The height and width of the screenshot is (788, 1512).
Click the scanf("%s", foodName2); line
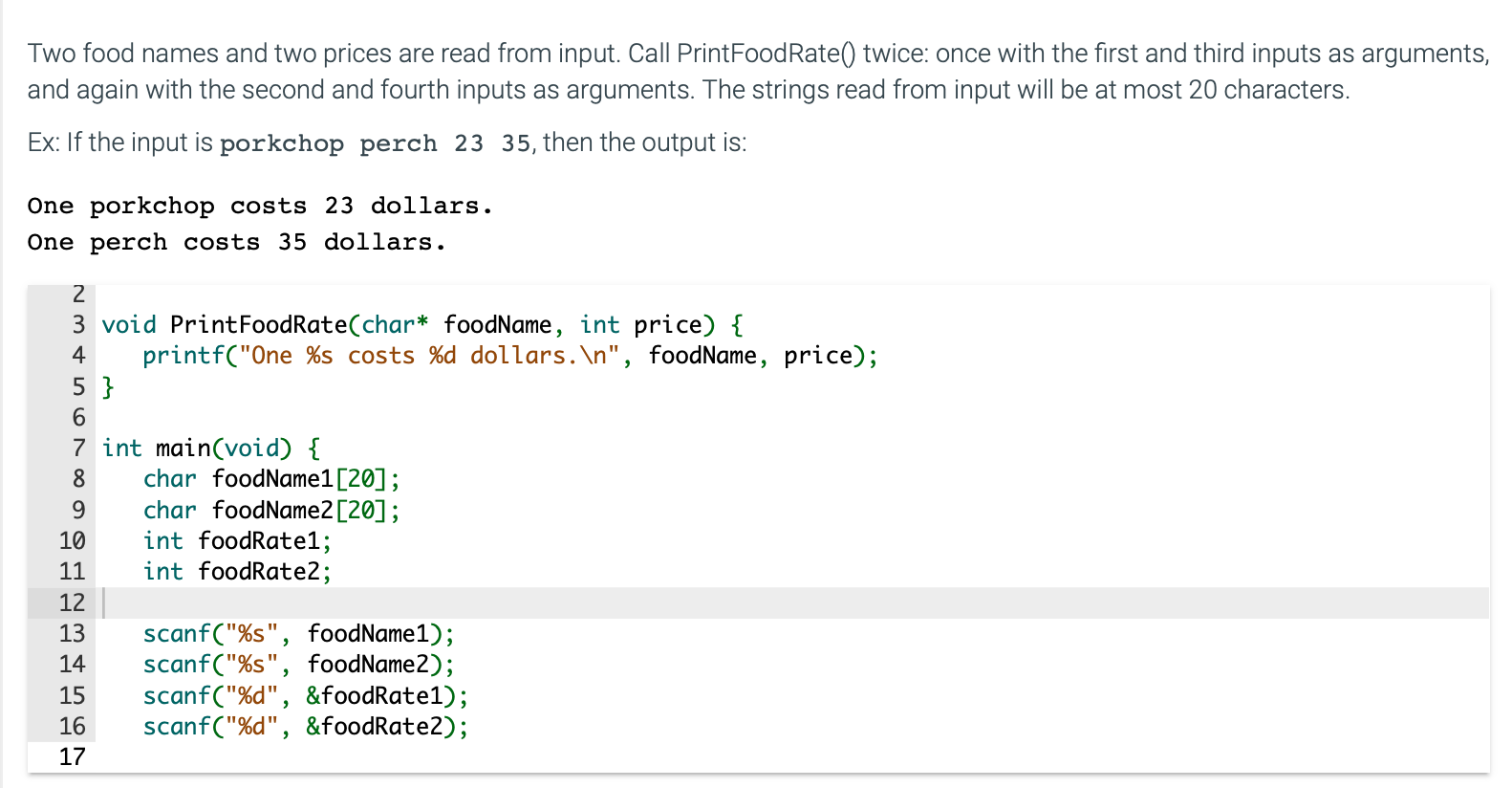(299, 665)
